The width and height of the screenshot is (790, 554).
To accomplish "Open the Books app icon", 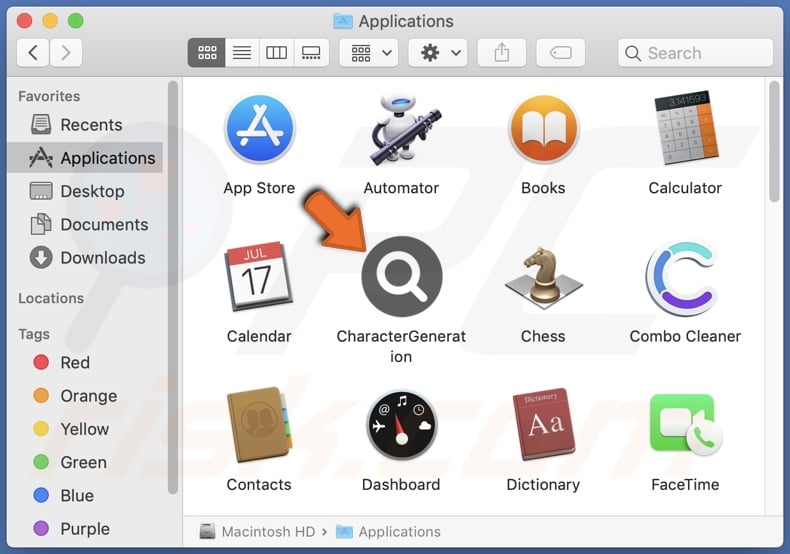I will click(543, 129).
